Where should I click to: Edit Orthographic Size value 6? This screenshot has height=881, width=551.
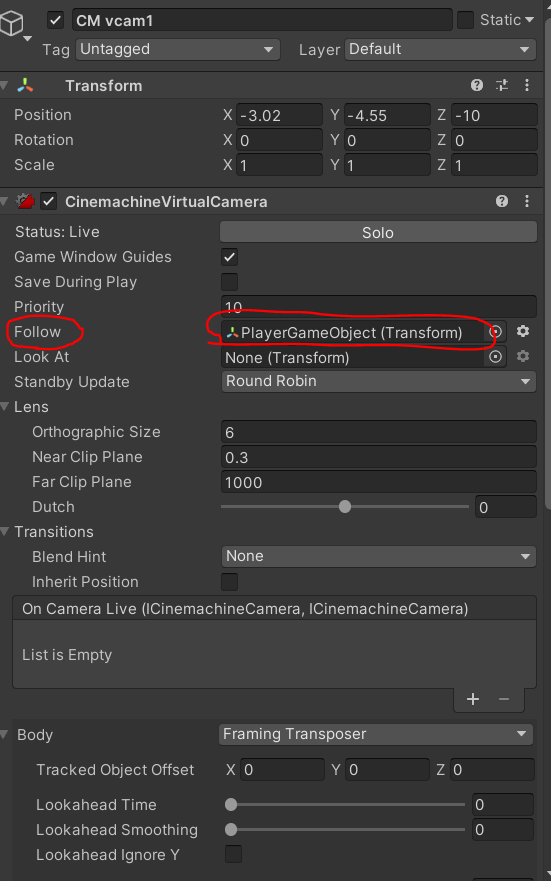point(379,432)
